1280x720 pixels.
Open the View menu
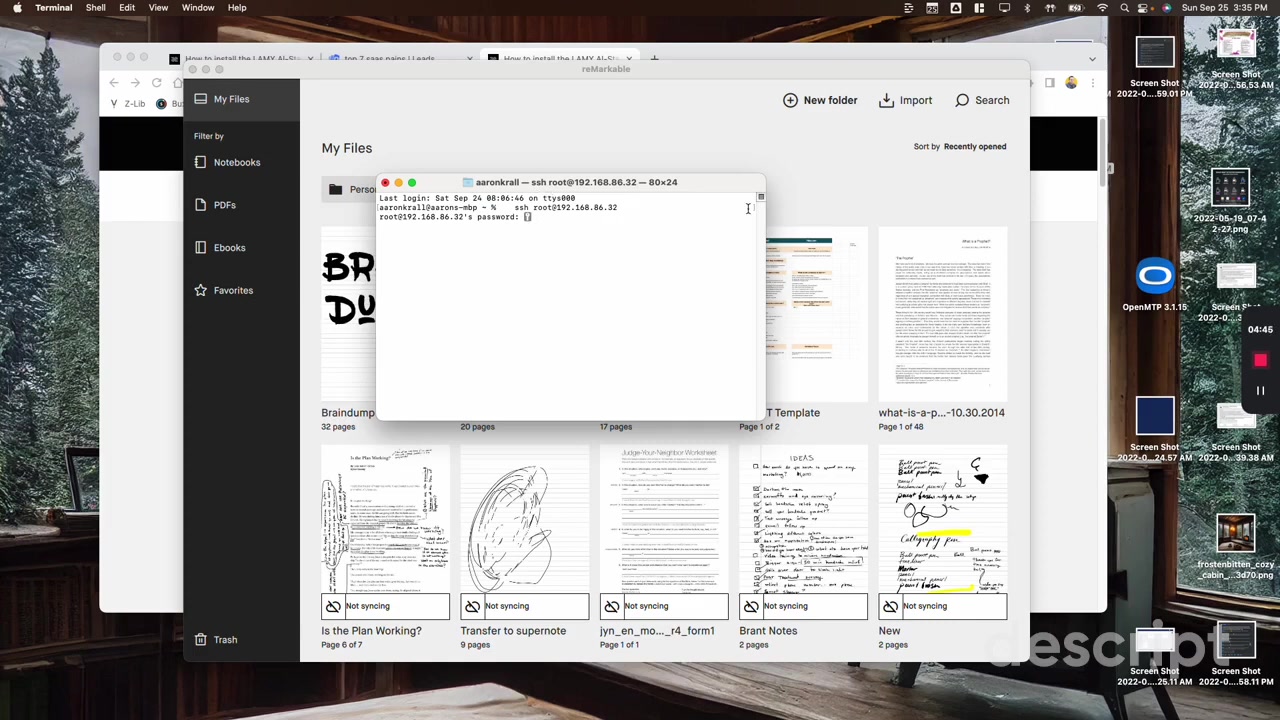click(158, 8)
